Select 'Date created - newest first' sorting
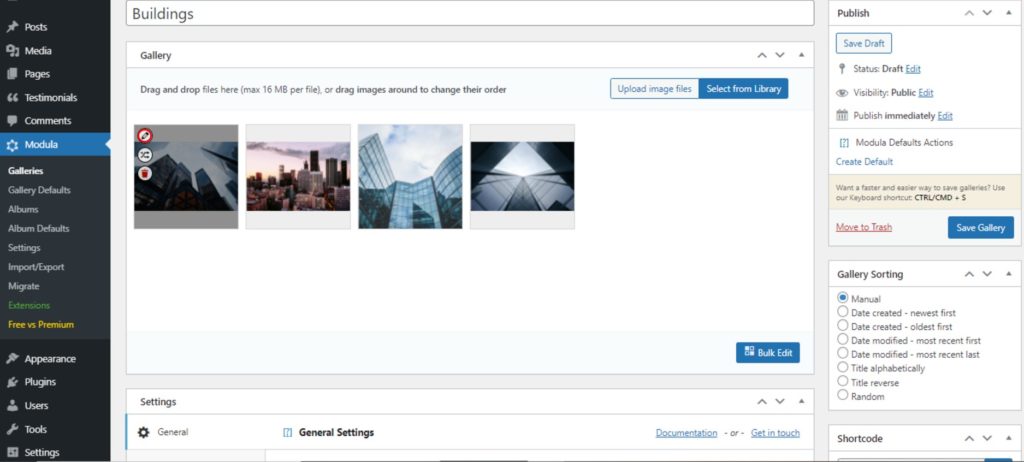Image resolution: width=1024 pixels, height=462 pixels. click(x=843, y=312)
